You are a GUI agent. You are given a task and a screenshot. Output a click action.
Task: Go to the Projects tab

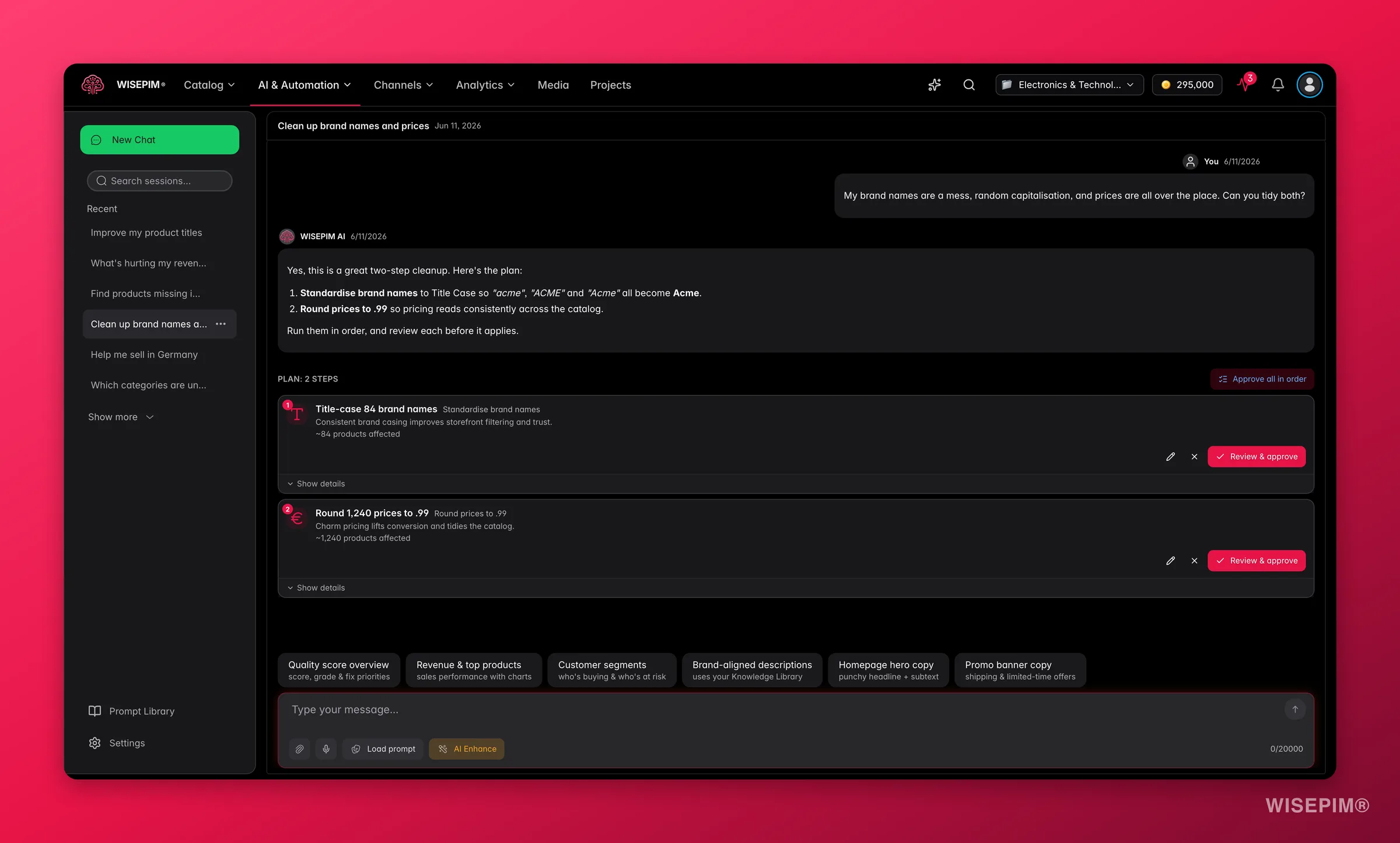point(610,85)
